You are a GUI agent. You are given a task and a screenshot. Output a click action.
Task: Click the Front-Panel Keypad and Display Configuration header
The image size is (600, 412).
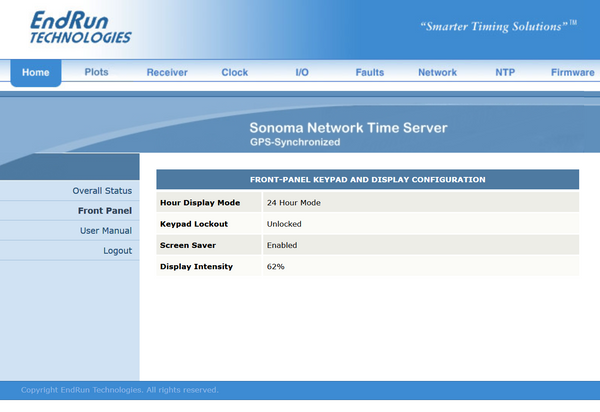[367, 179]
